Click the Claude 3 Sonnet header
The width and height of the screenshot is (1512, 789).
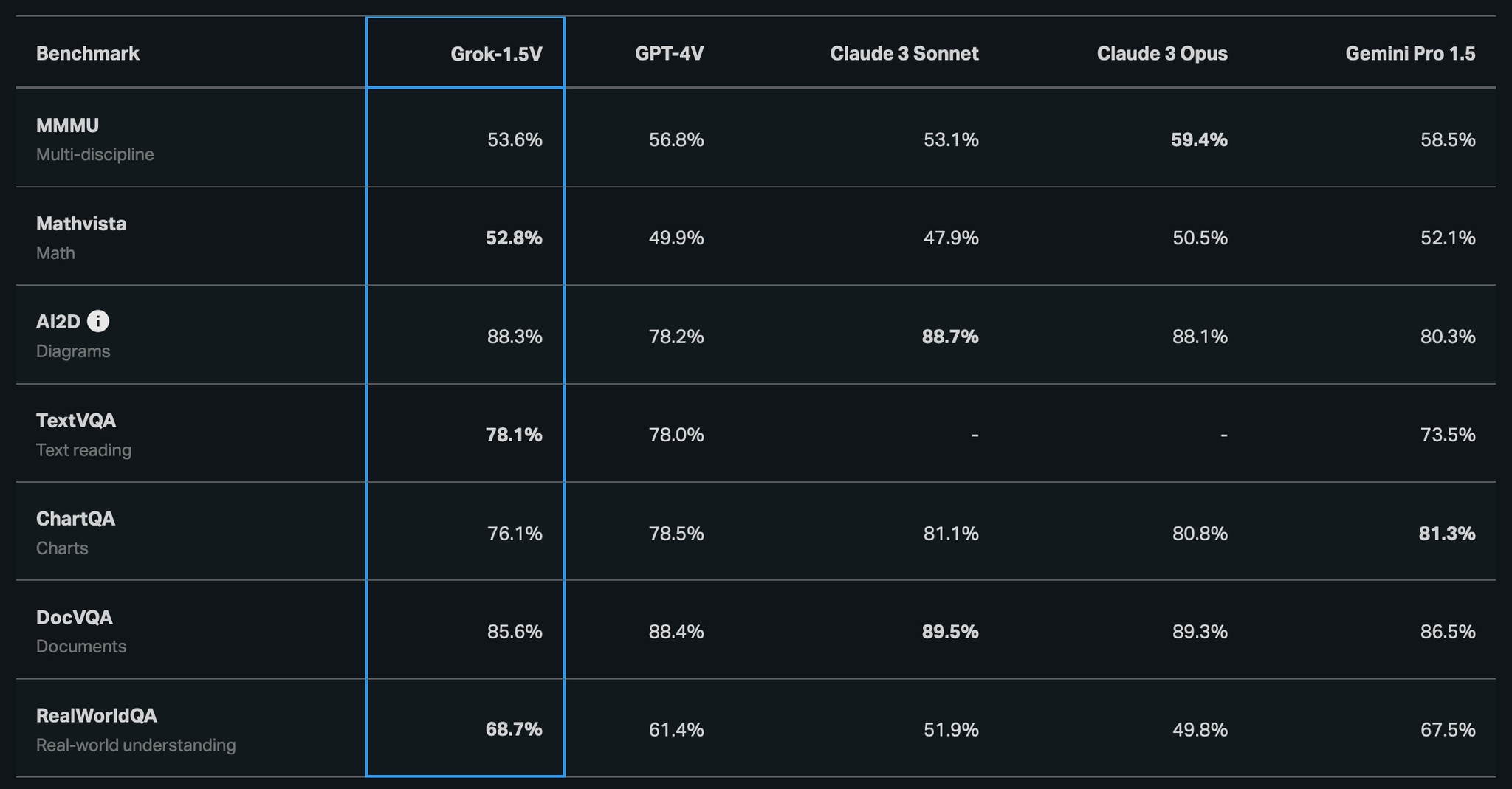pos(904,54)
